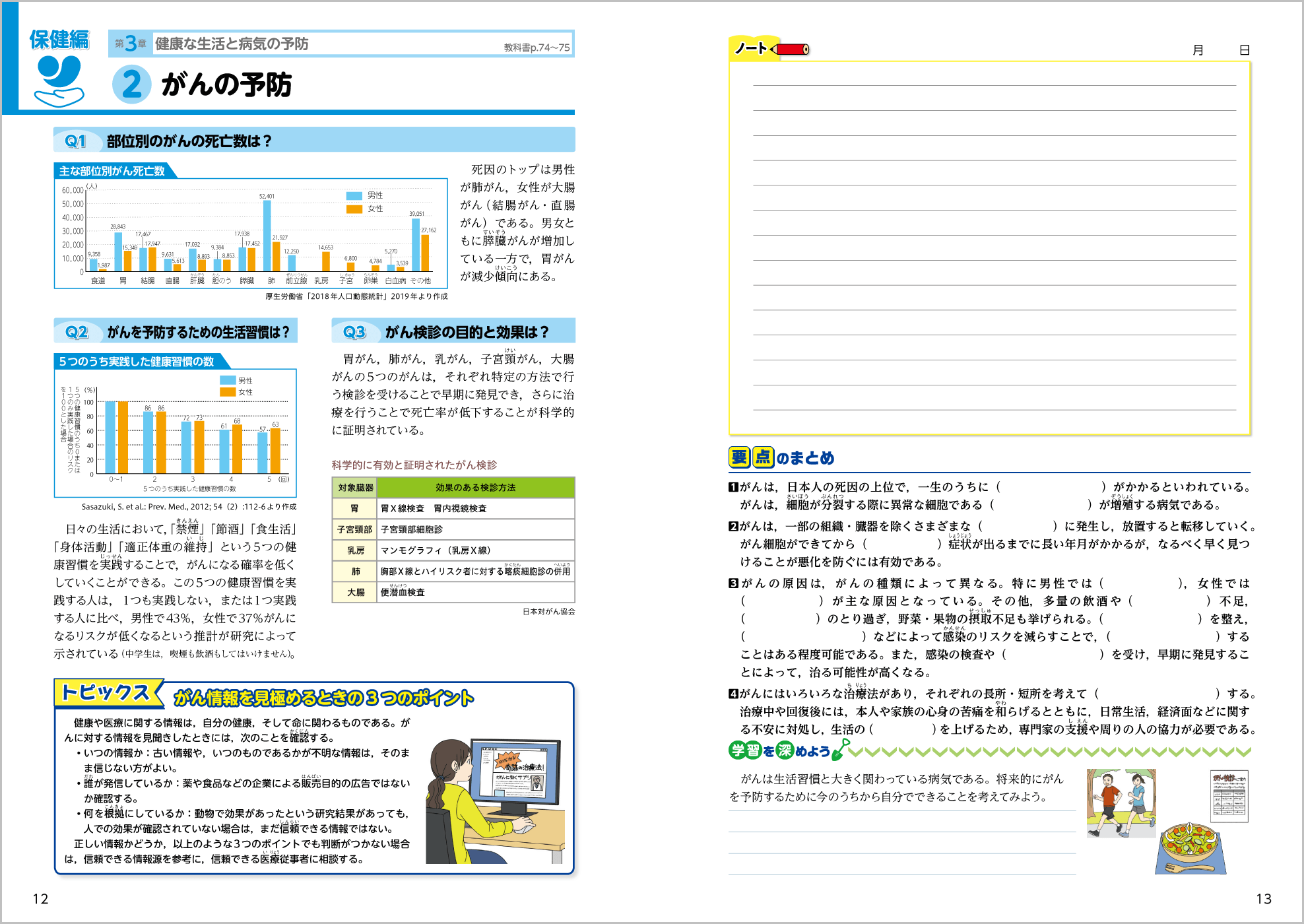Click the blue circle numbered 2 beside がんの予防
1304x924 pixels.
pos(131,85)
